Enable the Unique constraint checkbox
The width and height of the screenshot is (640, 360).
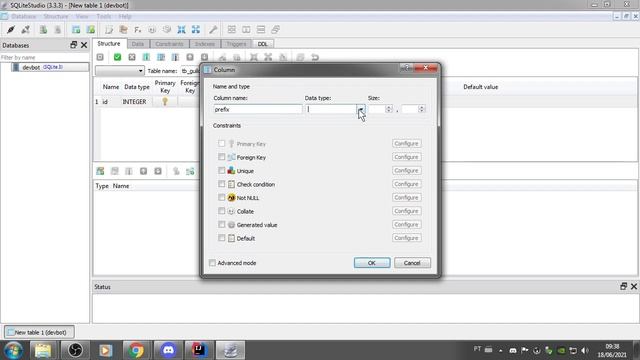point(221,170)
